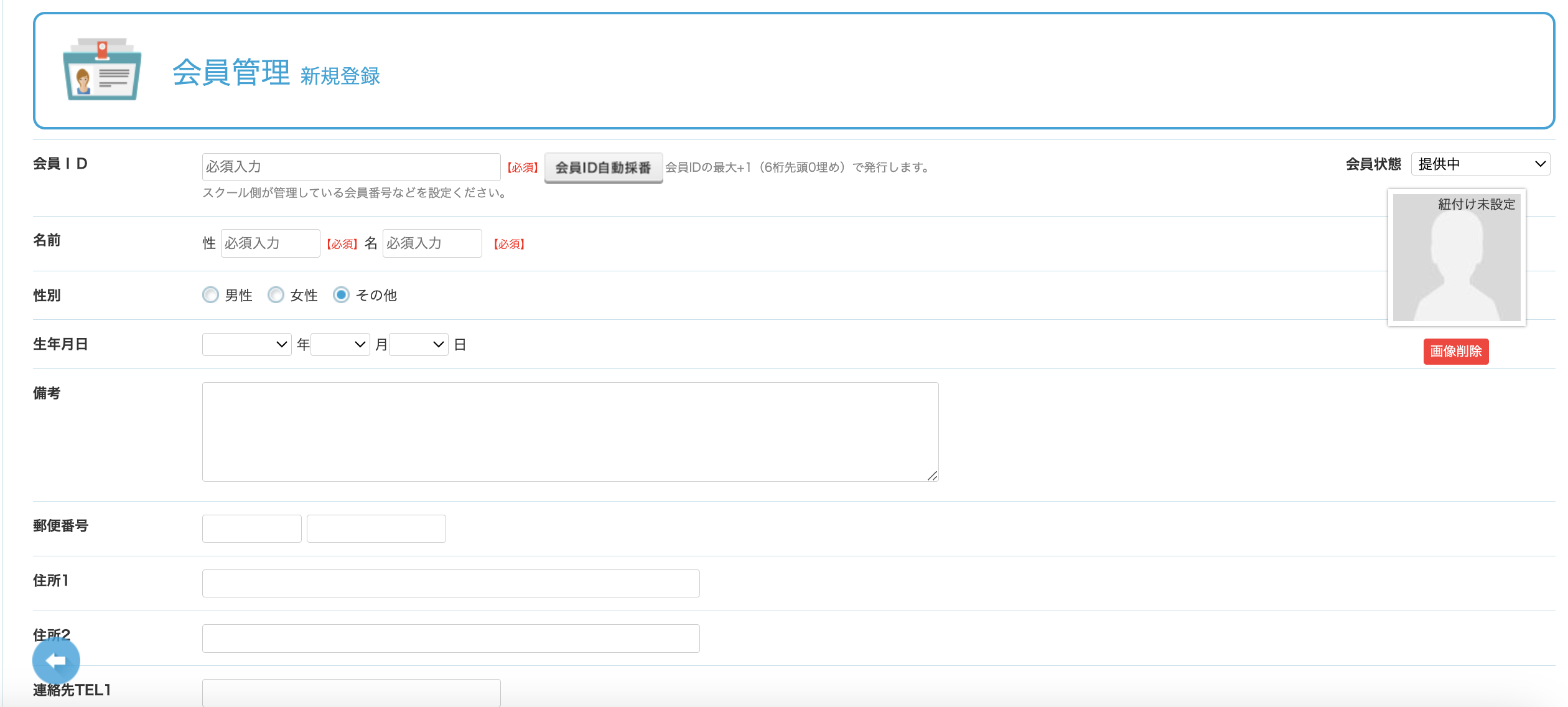
Task: Select the 男性 gender radio button
Action: 210,295
